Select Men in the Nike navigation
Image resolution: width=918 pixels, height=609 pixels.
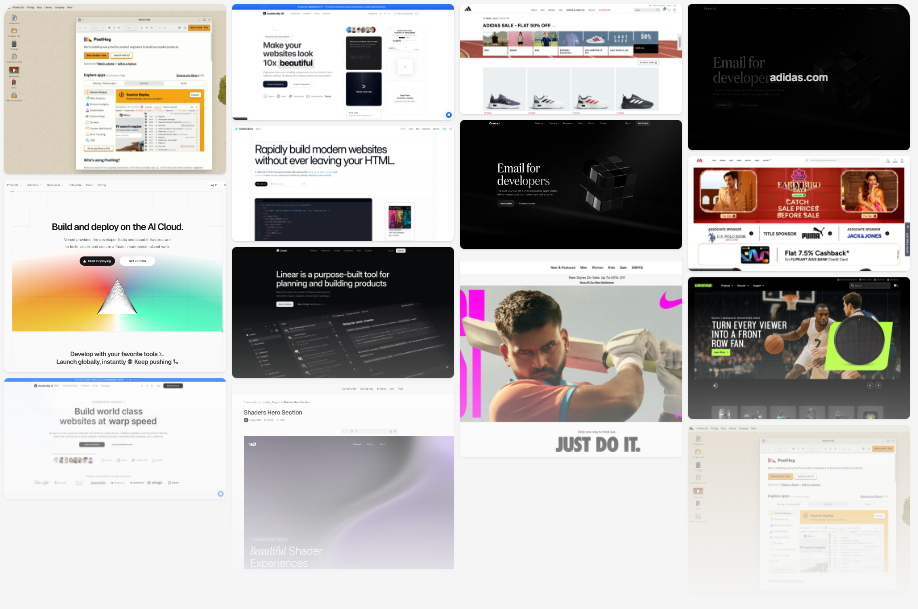[x=584, y=268]
